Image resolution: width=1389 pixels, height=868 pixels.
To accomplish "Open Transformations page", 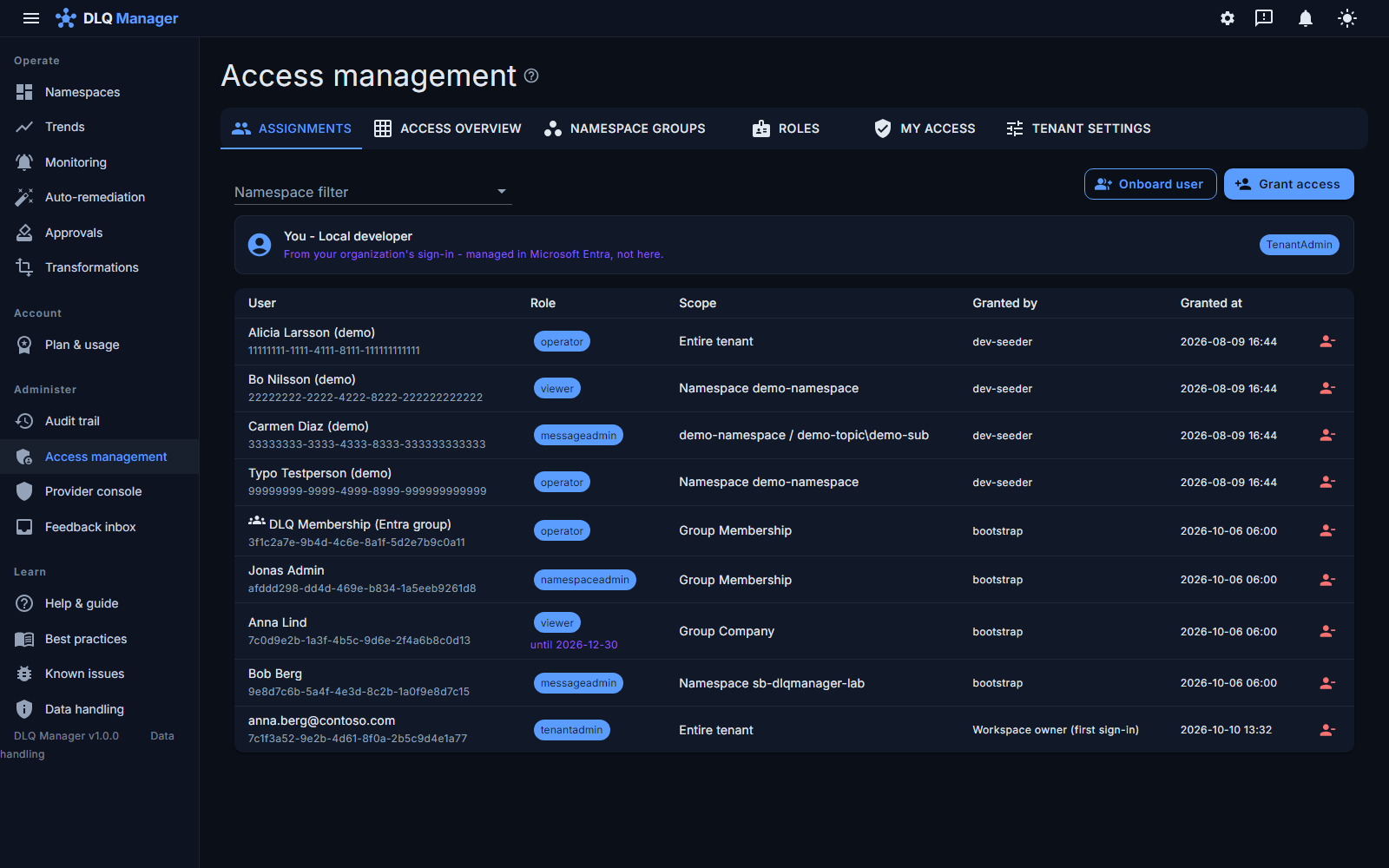I will (100, 267).
